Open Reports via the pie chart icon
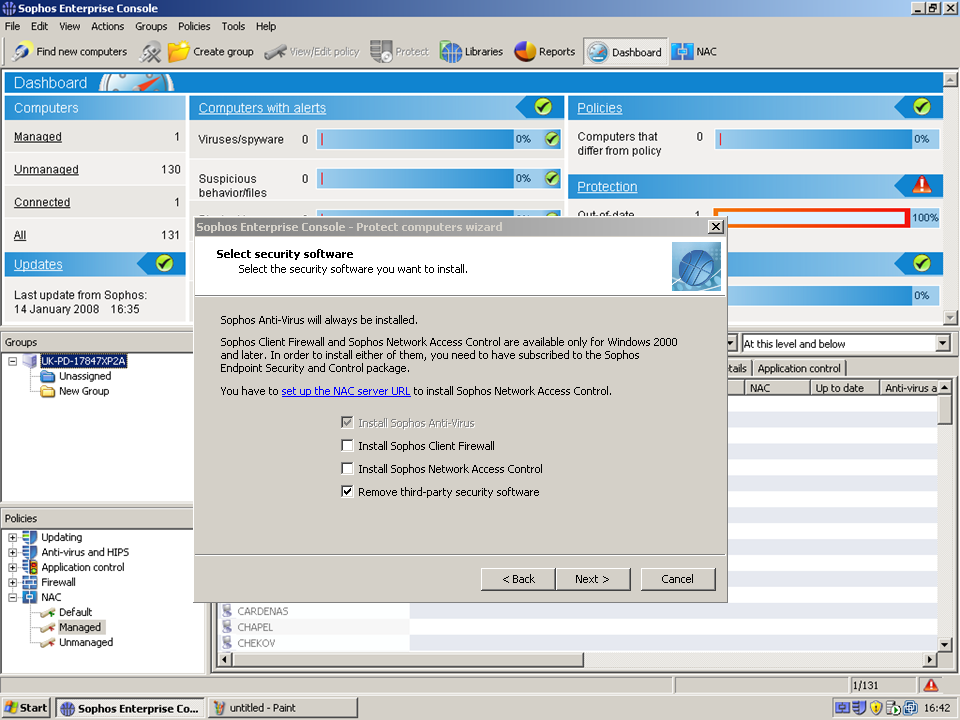 (x=525, y=52)
